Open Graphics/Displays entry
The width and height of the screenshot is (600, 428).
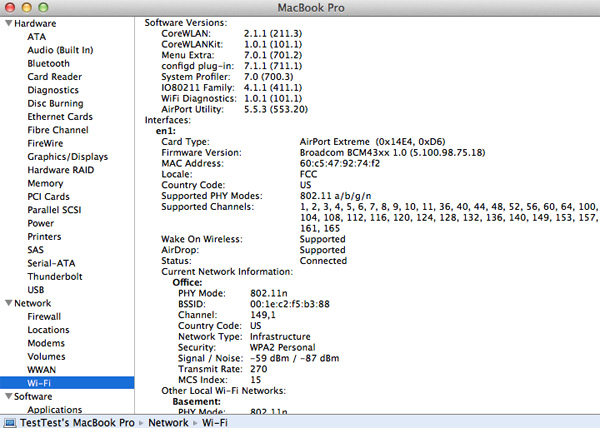[x=68, y=157]
